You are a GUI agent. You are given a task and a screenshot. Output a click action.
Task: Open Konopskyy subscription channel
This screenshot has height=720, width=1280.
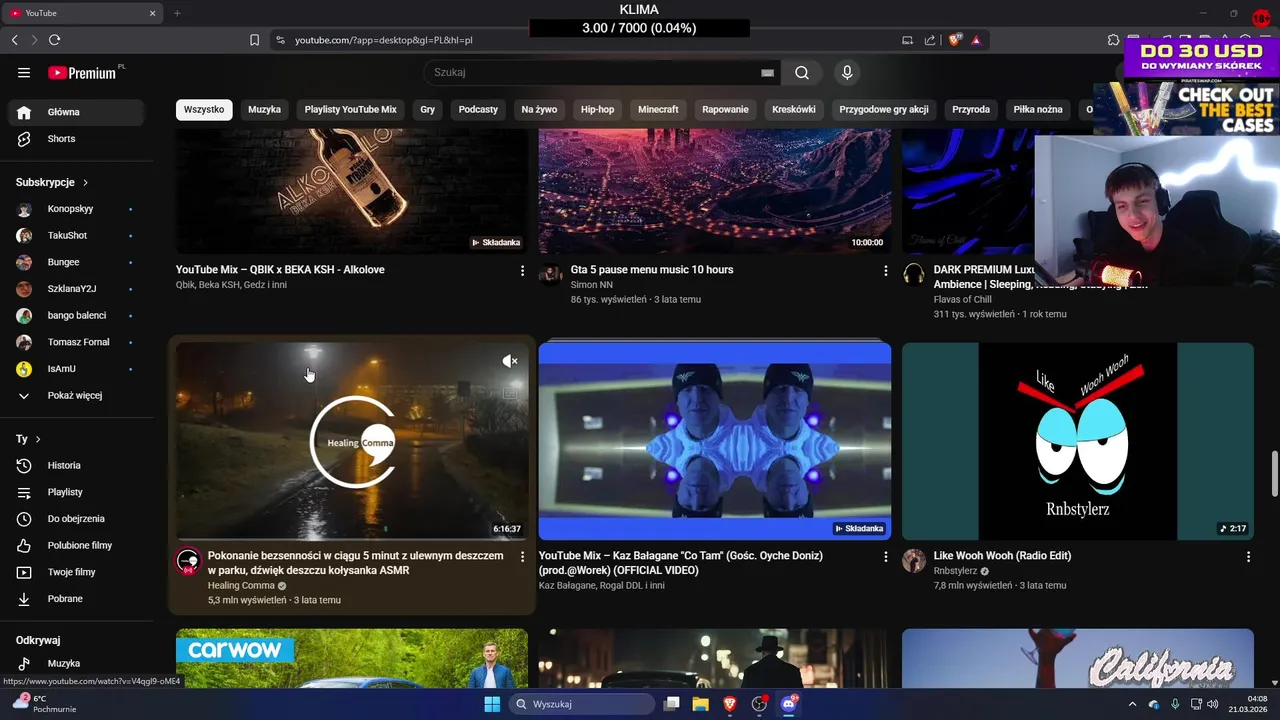click(77, 209)
